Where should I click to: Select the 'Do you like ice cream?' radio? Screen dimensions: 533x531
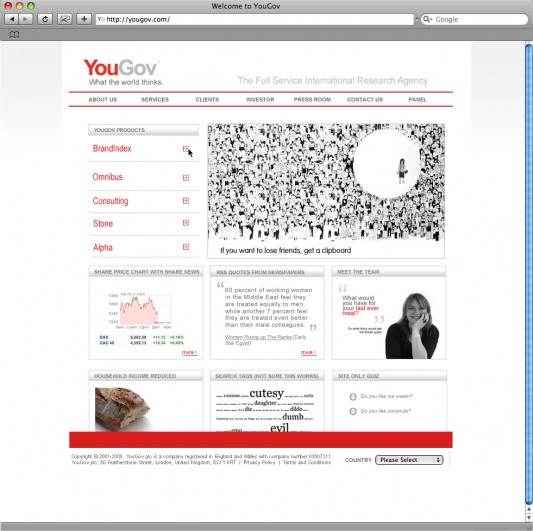[353, 397]
